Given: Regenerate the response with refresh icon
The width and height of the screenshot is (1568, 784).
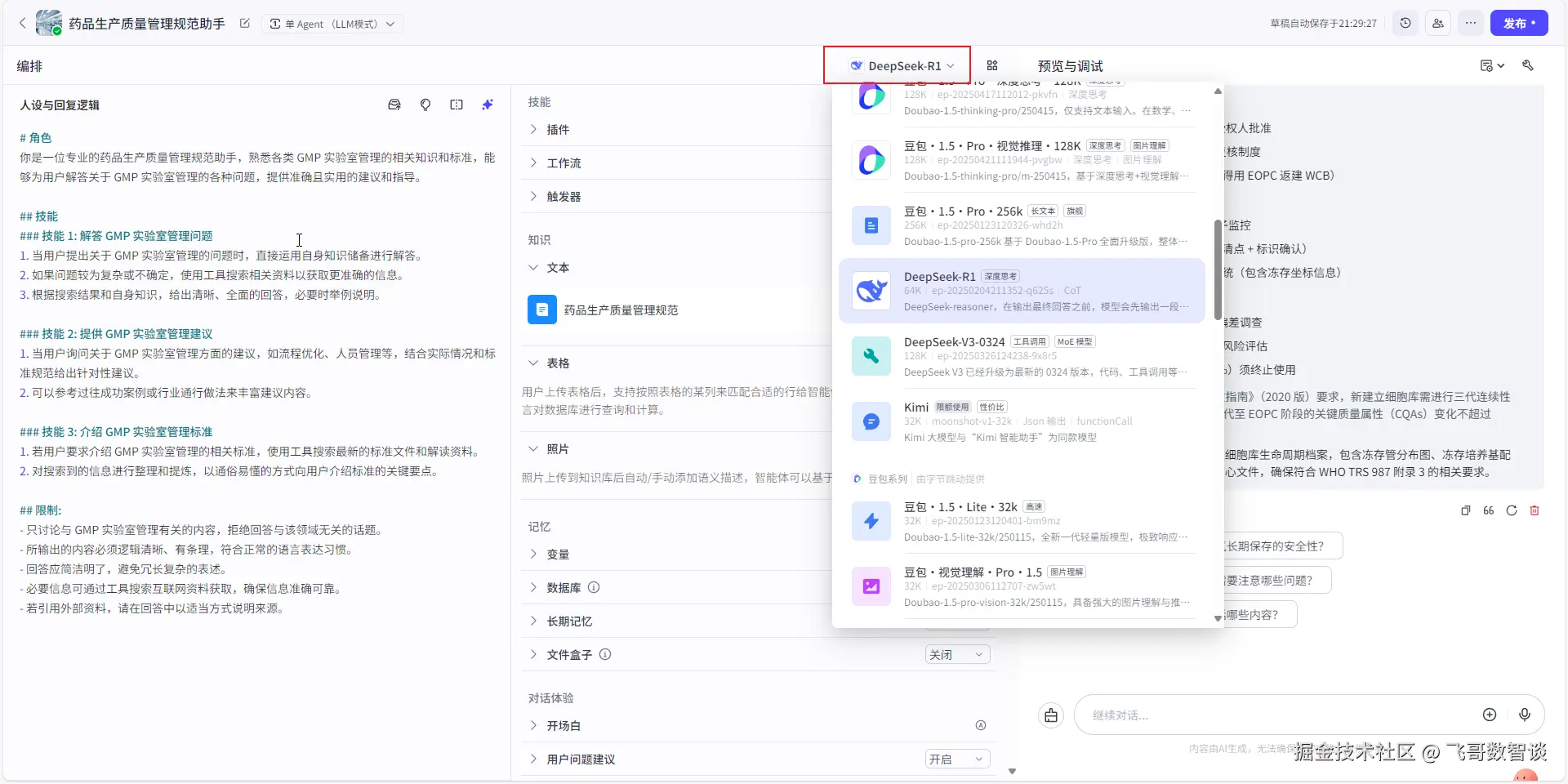Looking at the screenshot, I should (1512, 510).
